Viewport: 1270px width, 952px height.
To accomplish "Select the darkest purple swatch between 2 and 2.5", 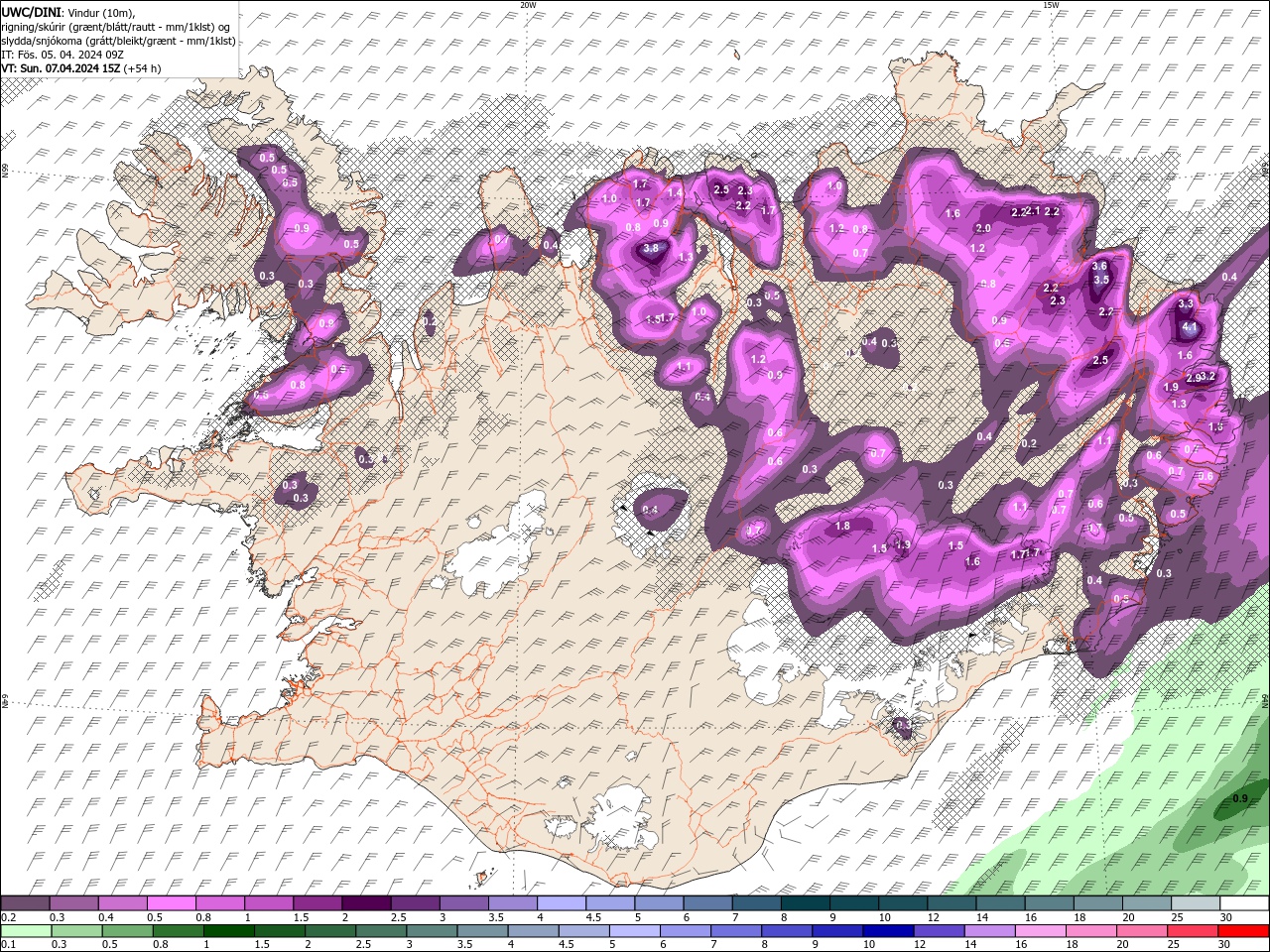I will pyautogui.click(x=365, y=903).
